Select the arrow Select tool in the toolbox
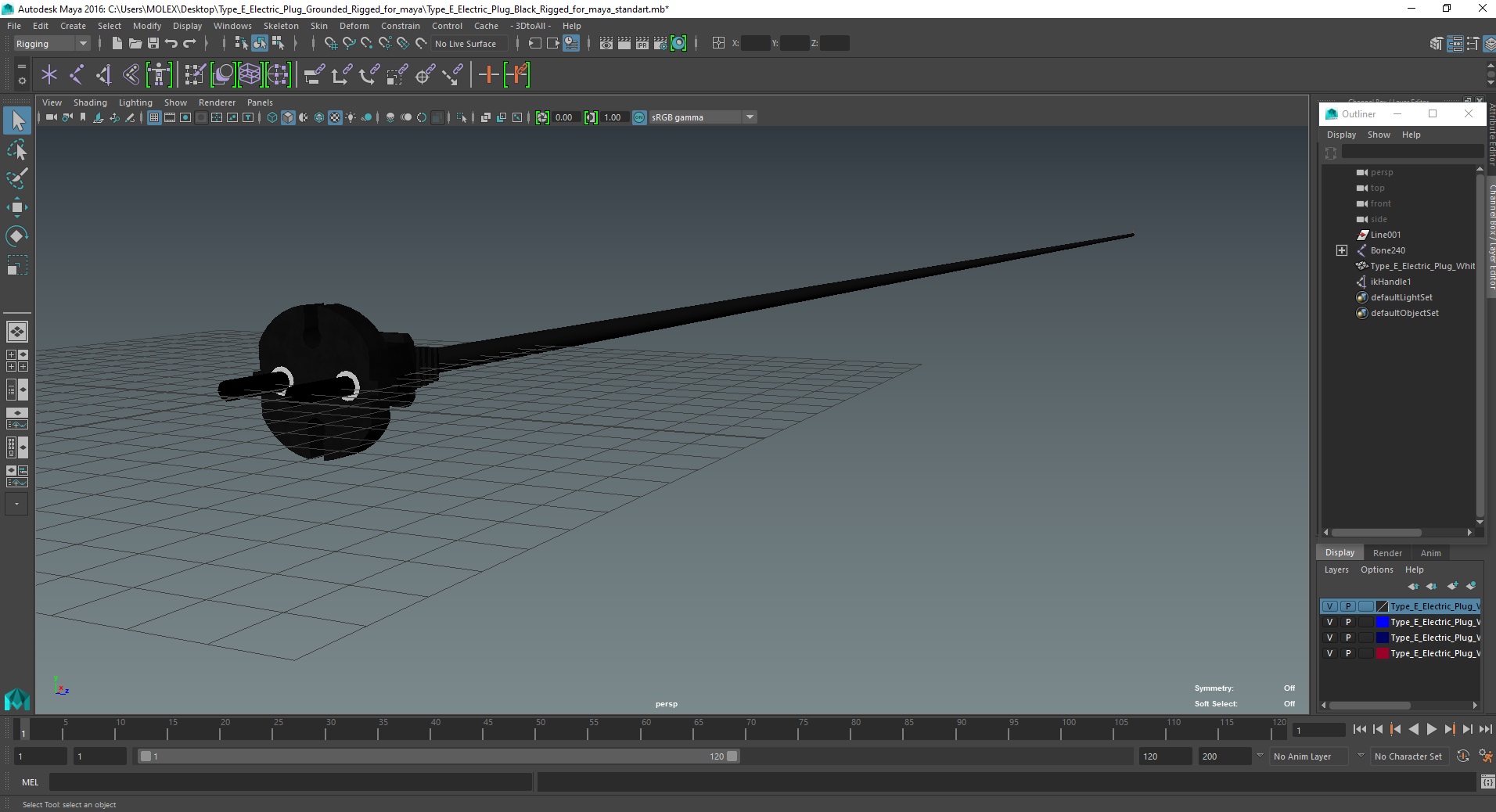 pos(17,120)
